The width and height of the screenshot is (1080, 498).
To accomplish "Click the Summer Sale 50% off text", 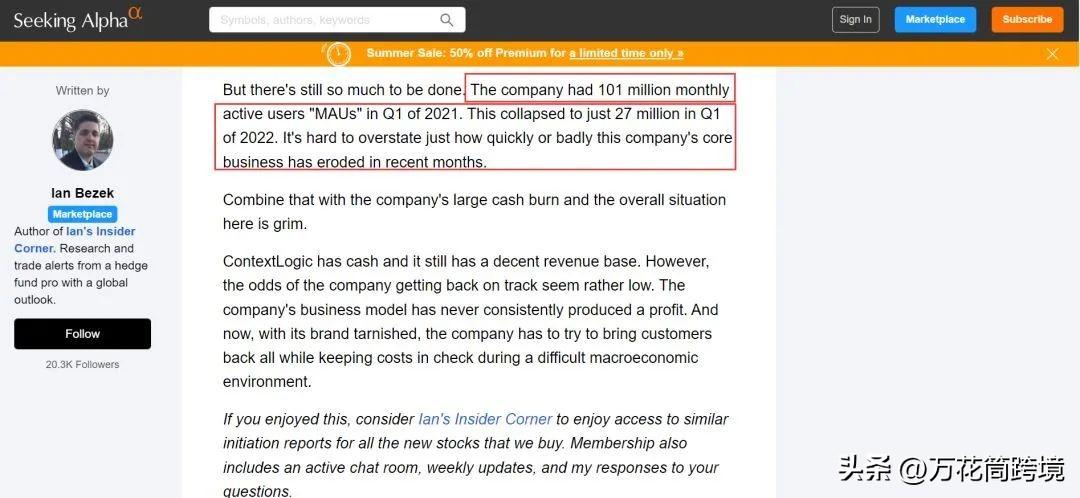I will tap(465, 53).
